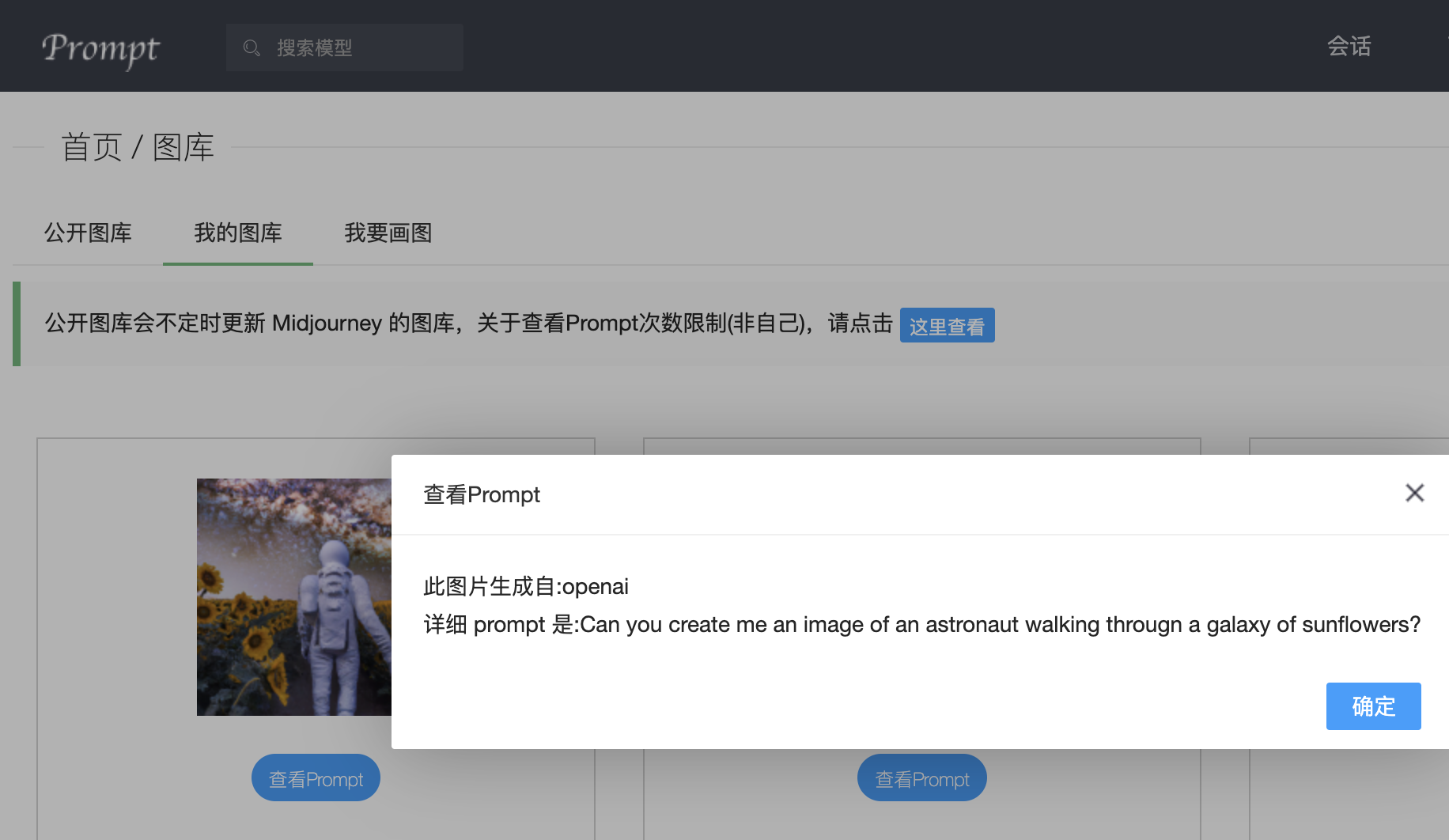Screen dimensions: 1449x840
Task: Close the 查看Prompt dialog with the X
Action: click(1414, 493)
